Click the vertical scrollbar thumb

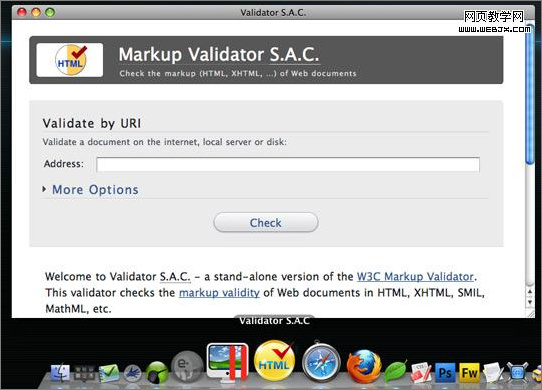pyautogui.click(x=529, y=93)
